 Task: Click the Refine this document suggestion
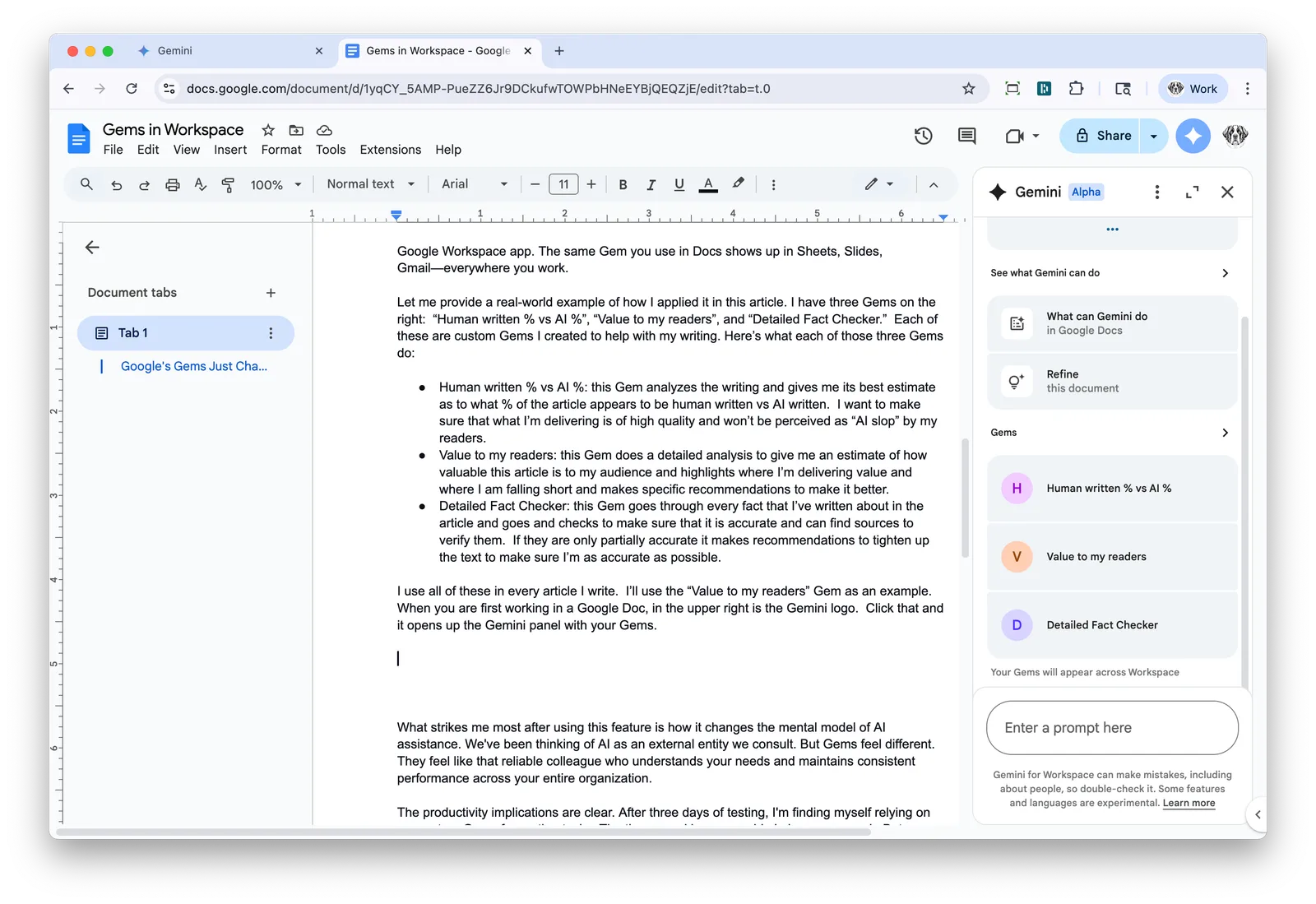(1112, 381)
